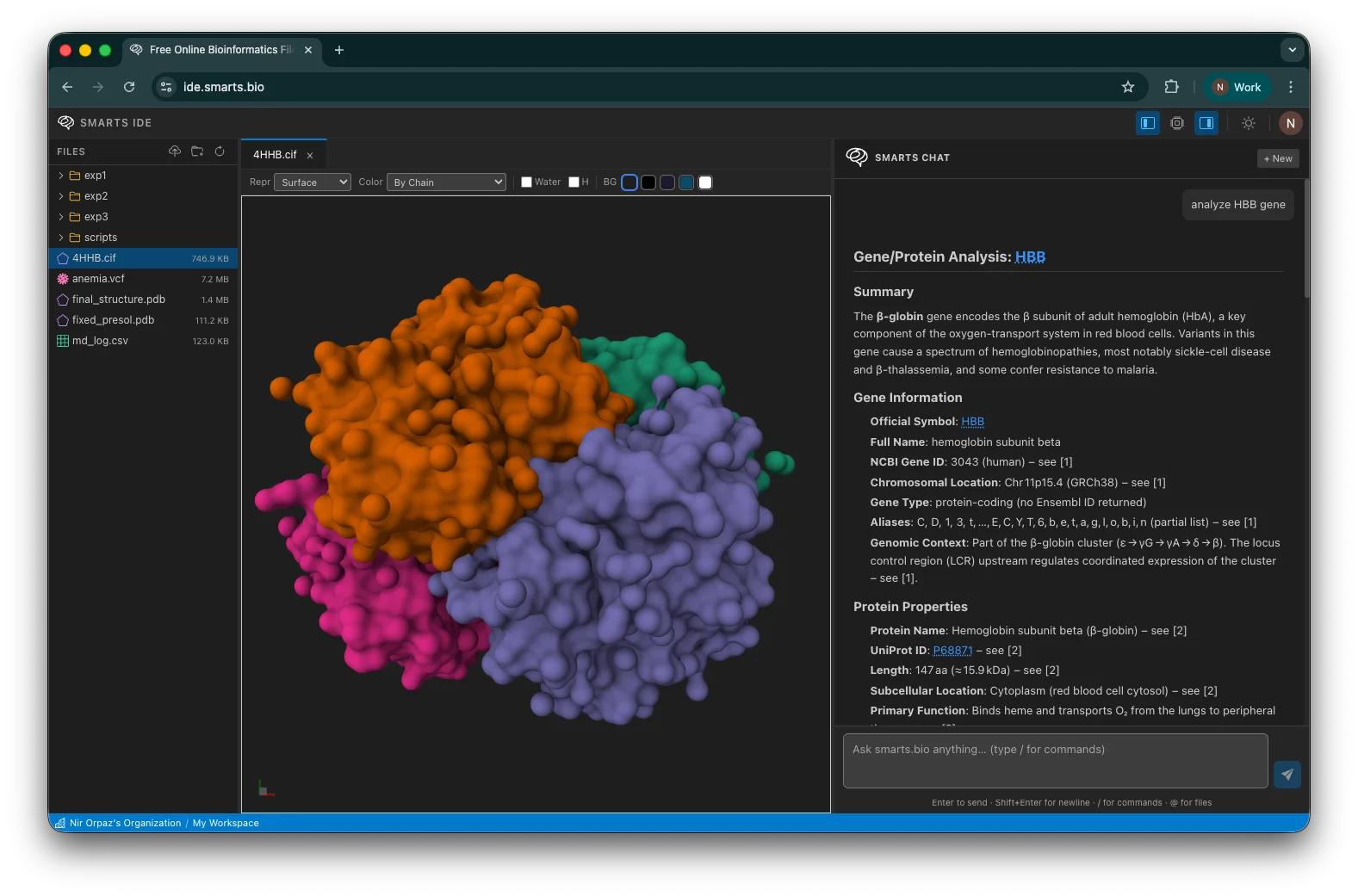Click the anemia.vcf file icon

63,279
